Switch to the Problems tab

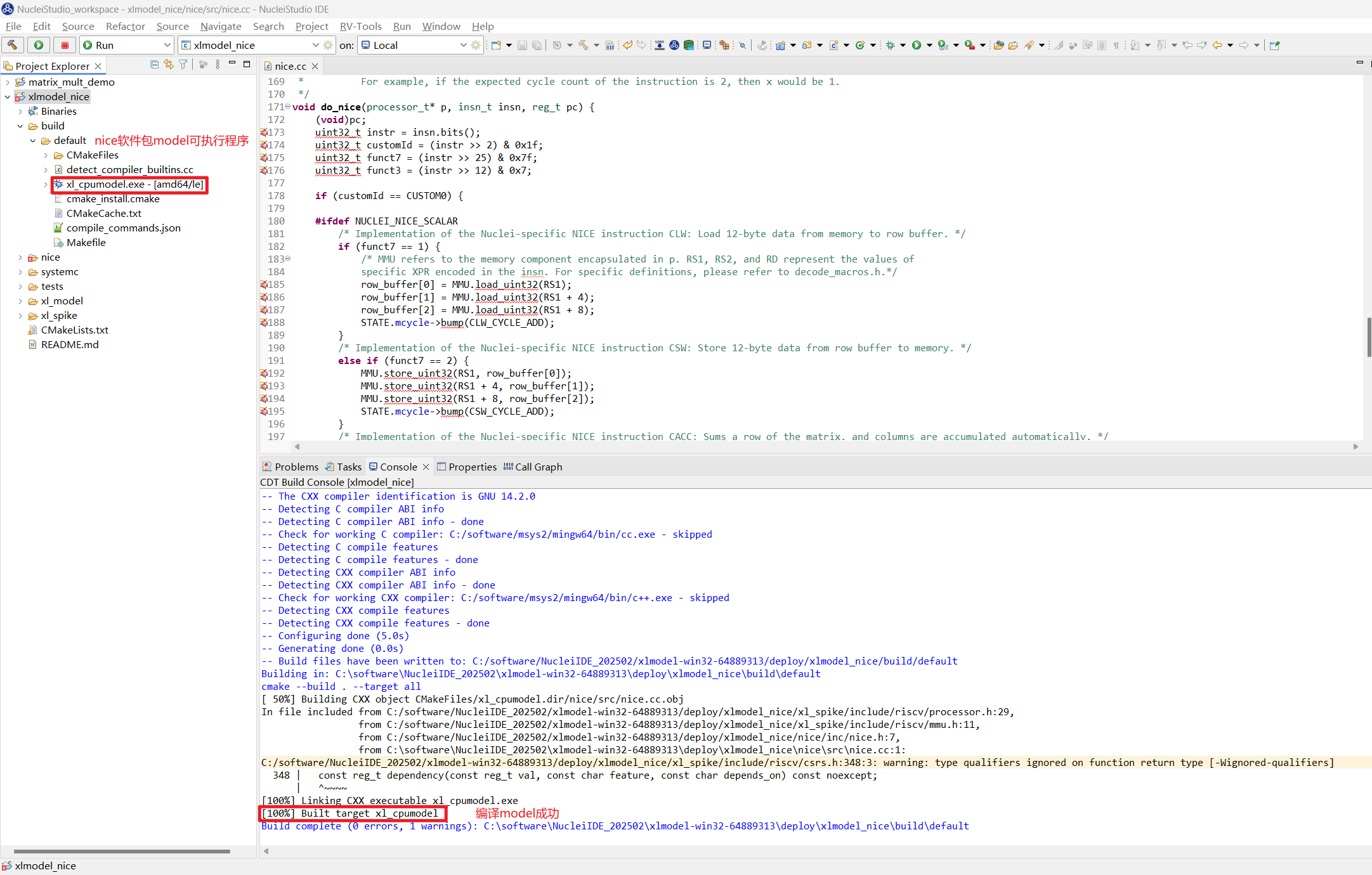[x=291, y=467]
